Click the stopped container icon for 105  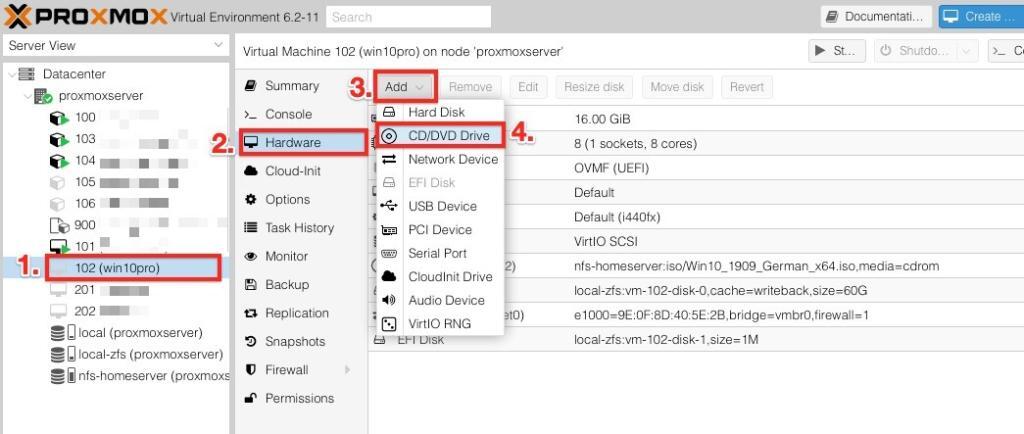59,182
